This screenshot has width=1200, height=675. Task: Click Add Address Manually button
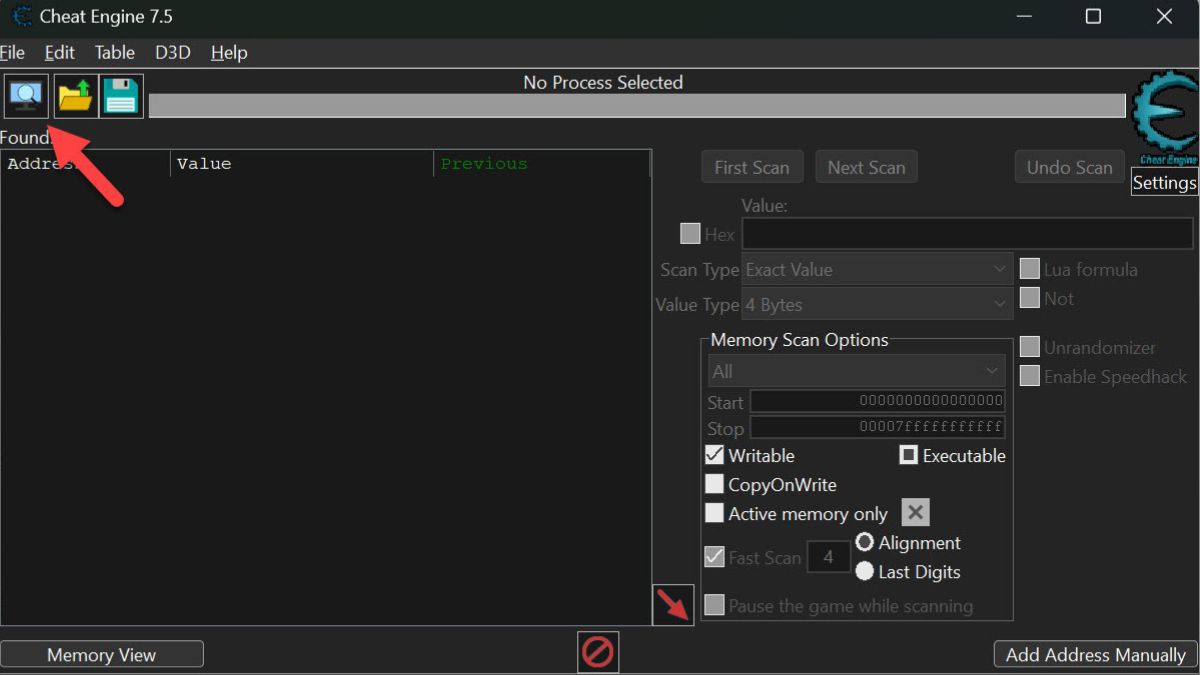tap(1095, 655)
